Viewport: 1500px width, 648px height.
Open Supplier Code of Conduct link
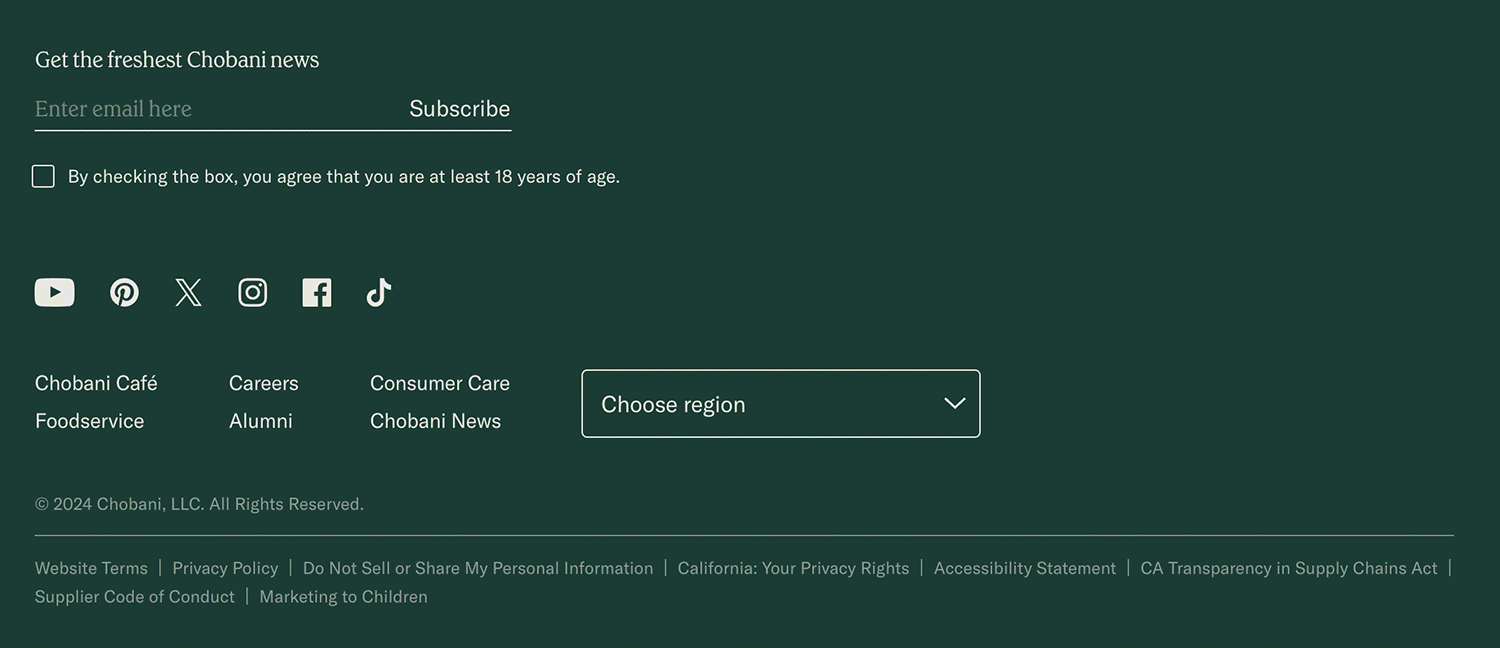[135, 597]
